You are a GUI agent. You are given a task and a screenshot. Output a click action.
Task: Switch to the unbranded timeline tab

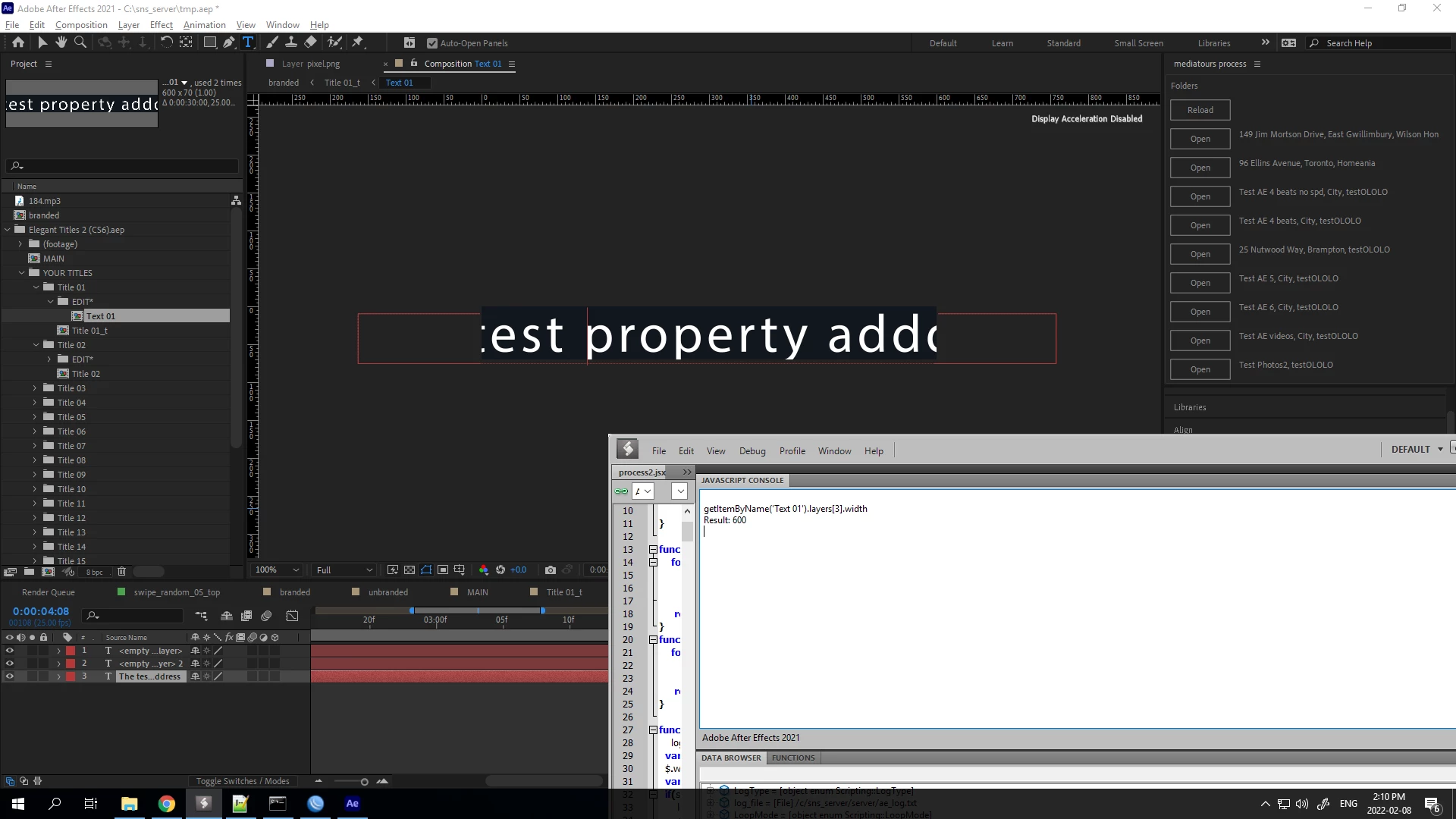point(388,592)
